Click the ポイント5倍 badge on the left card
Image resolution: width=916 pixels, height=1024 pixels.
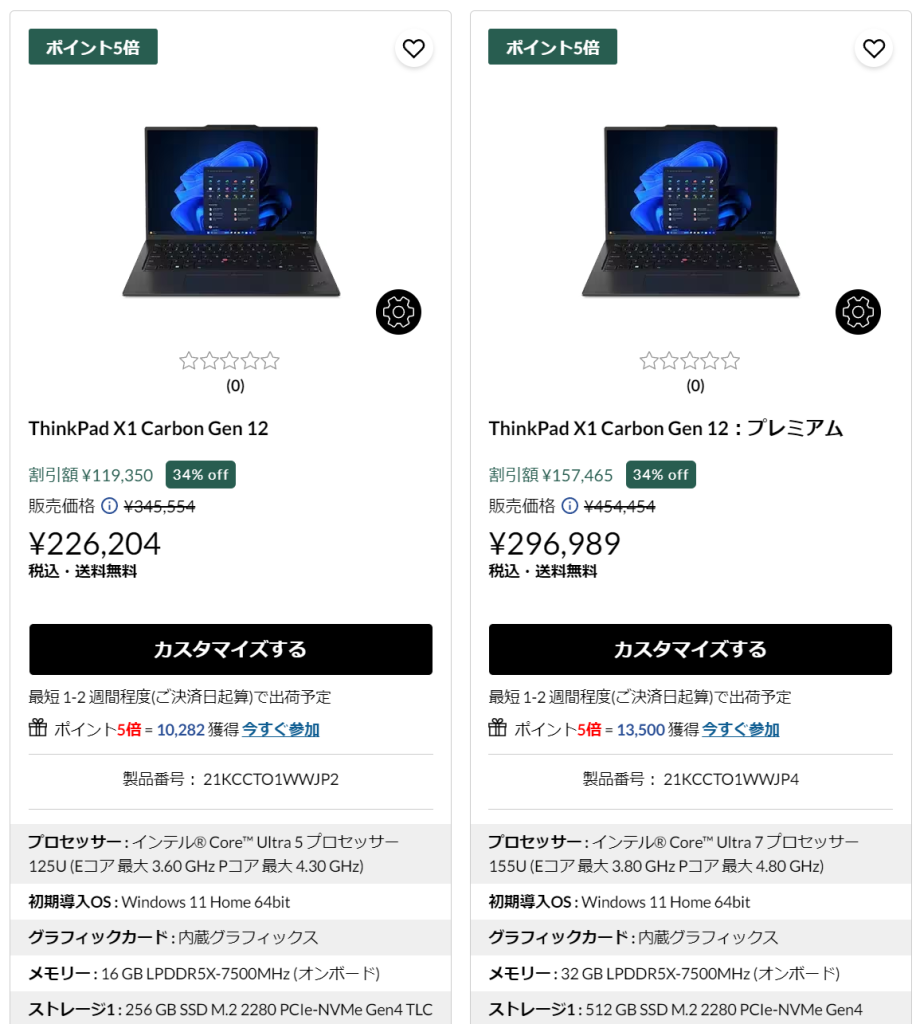pyautogui.click(x=93, y=47)
